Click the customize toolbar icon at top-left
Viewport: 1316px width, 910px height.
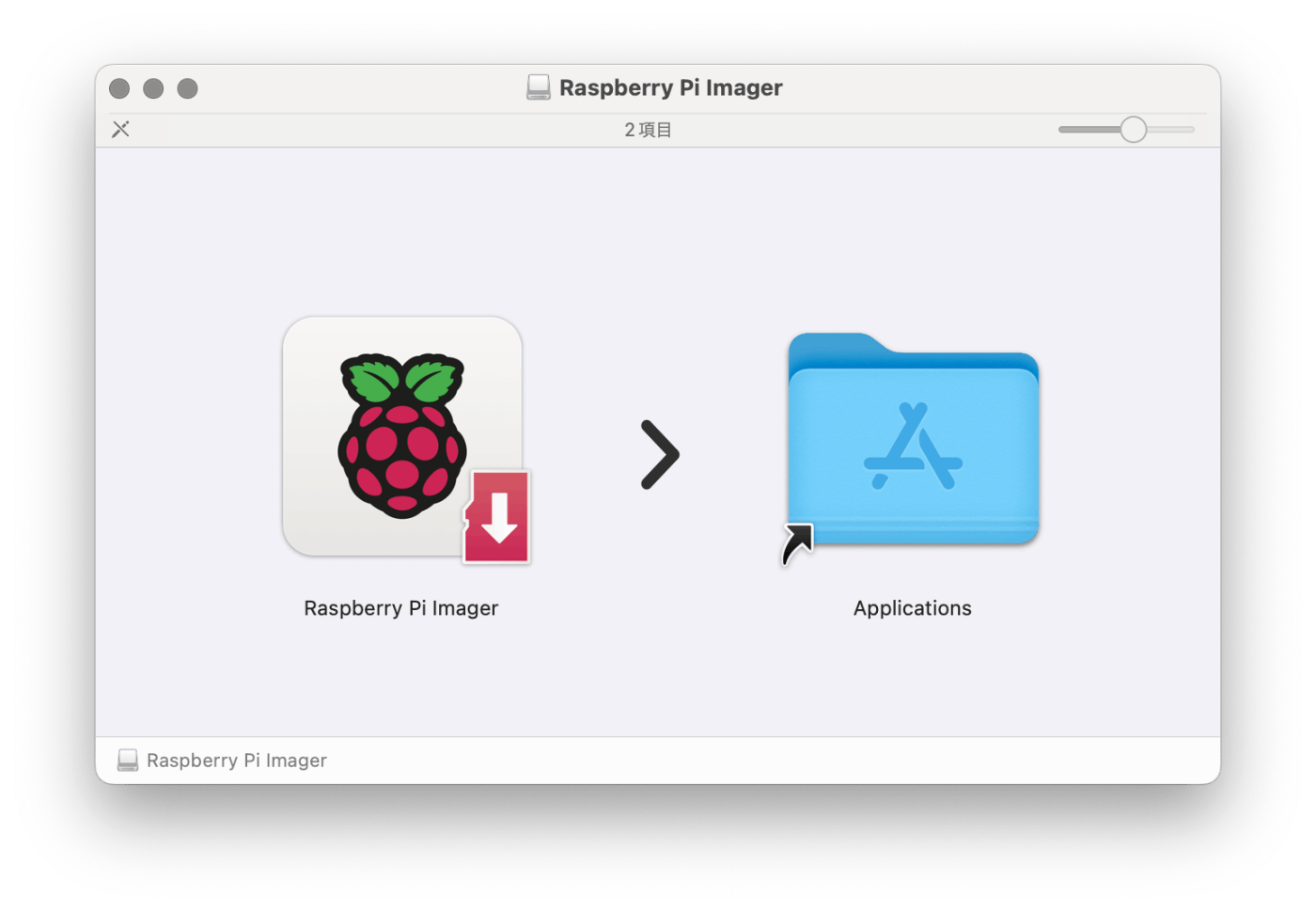tap(120, 129)
